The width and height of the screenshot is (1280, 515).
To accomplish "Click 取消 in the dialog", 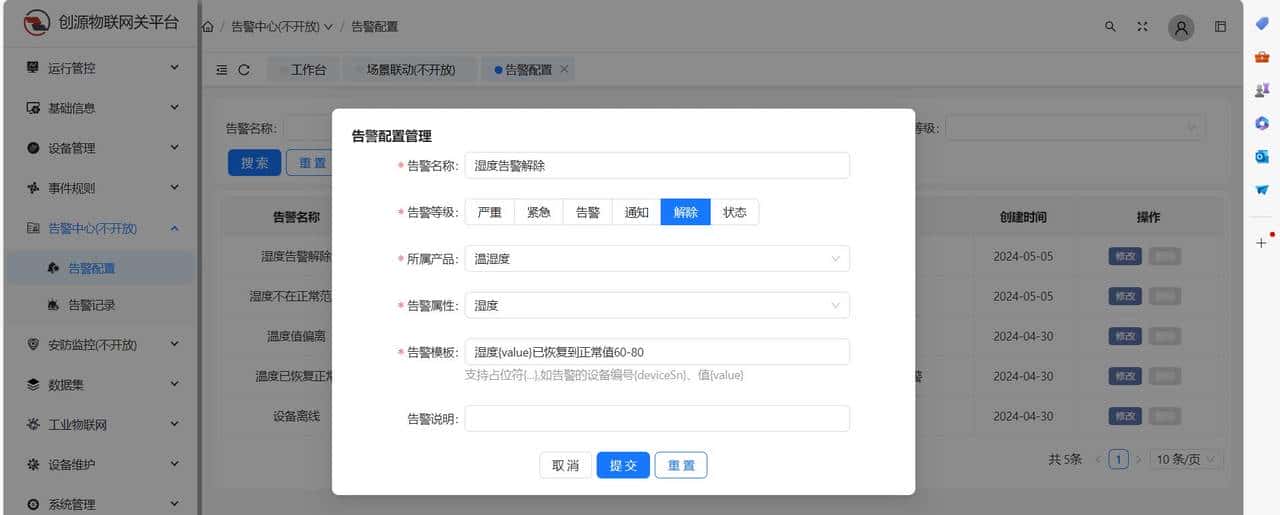I will click(x=565, y=465).
